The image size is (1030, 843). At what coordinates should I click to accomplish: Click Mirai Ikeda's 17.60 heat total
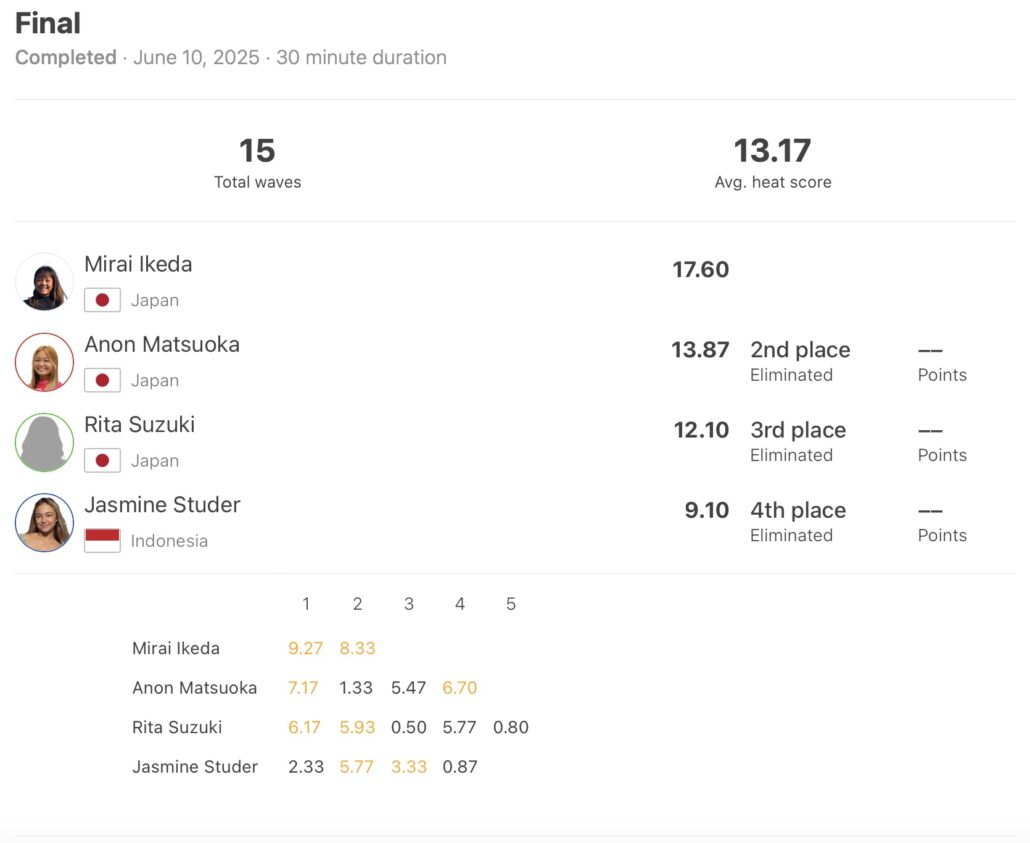click(700, 270)
